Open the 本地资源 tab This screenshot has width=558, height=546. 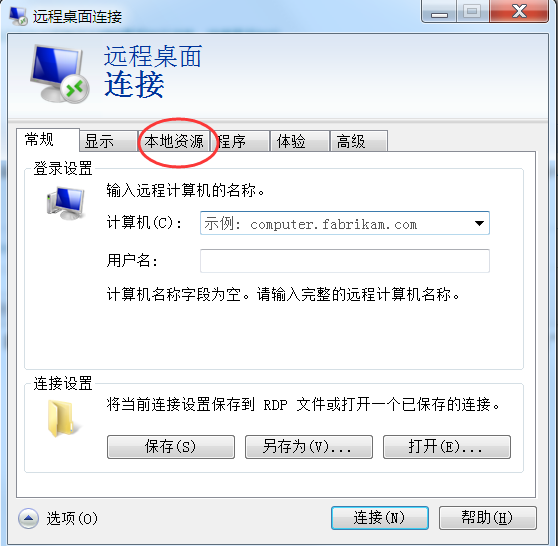point(174,141)
